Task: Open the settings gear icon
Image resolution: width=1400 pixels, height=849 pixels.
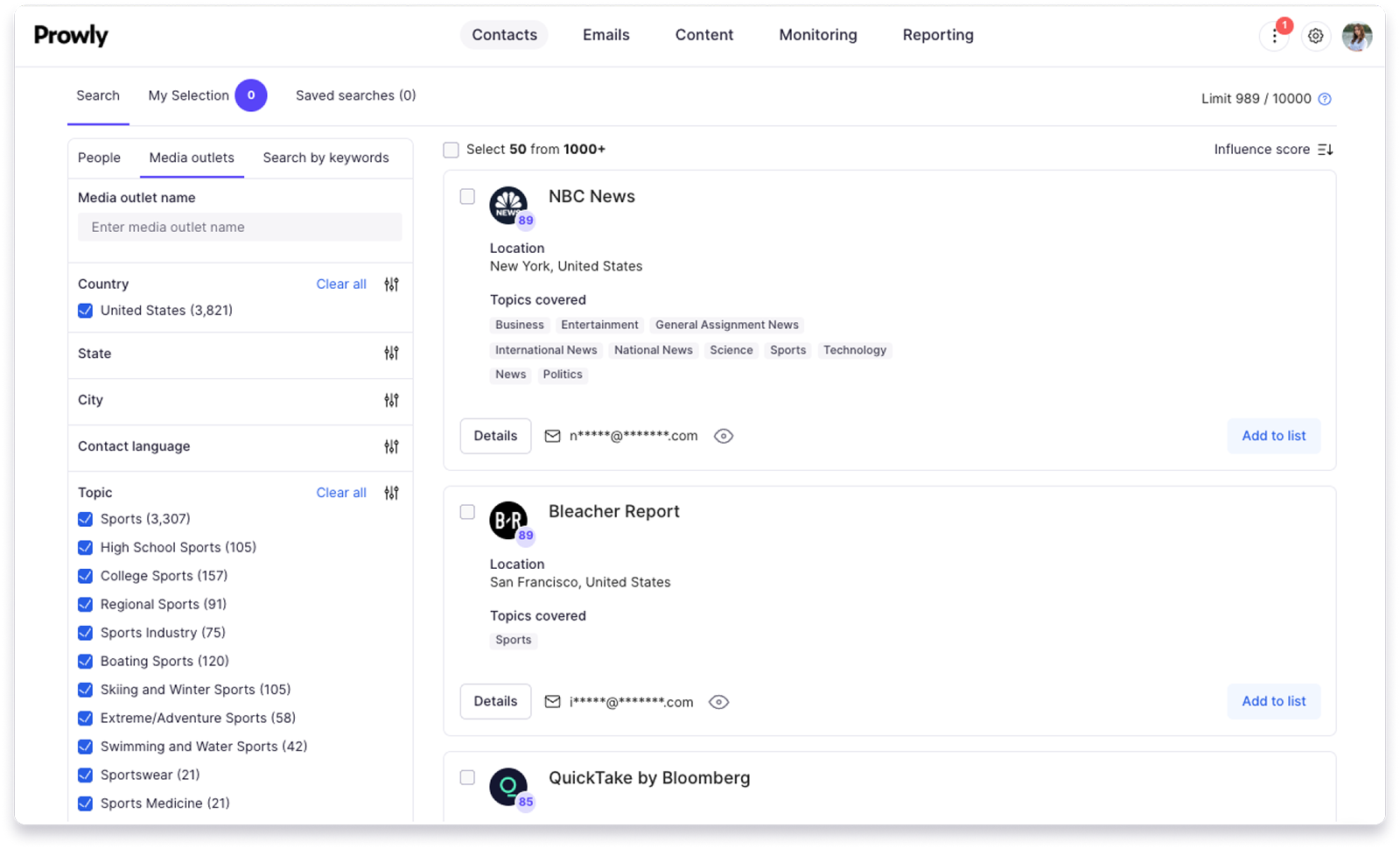Action: (x=1315, y=36)
